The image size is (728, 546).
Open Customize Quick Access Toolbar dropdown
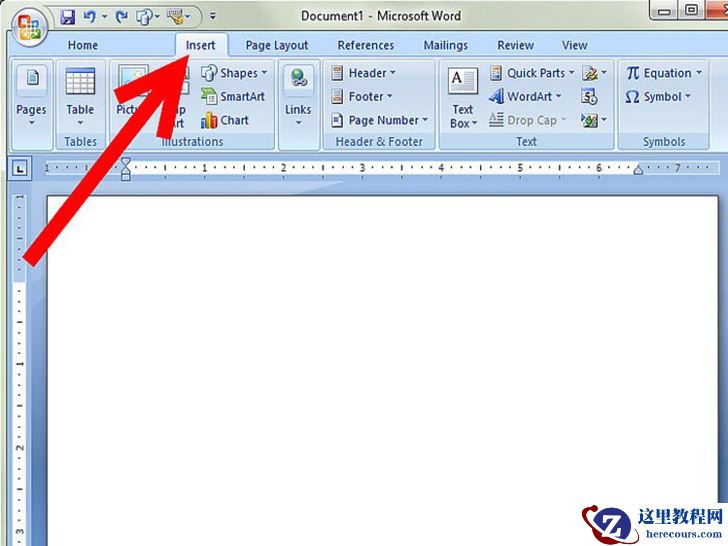tap(213, 16)
